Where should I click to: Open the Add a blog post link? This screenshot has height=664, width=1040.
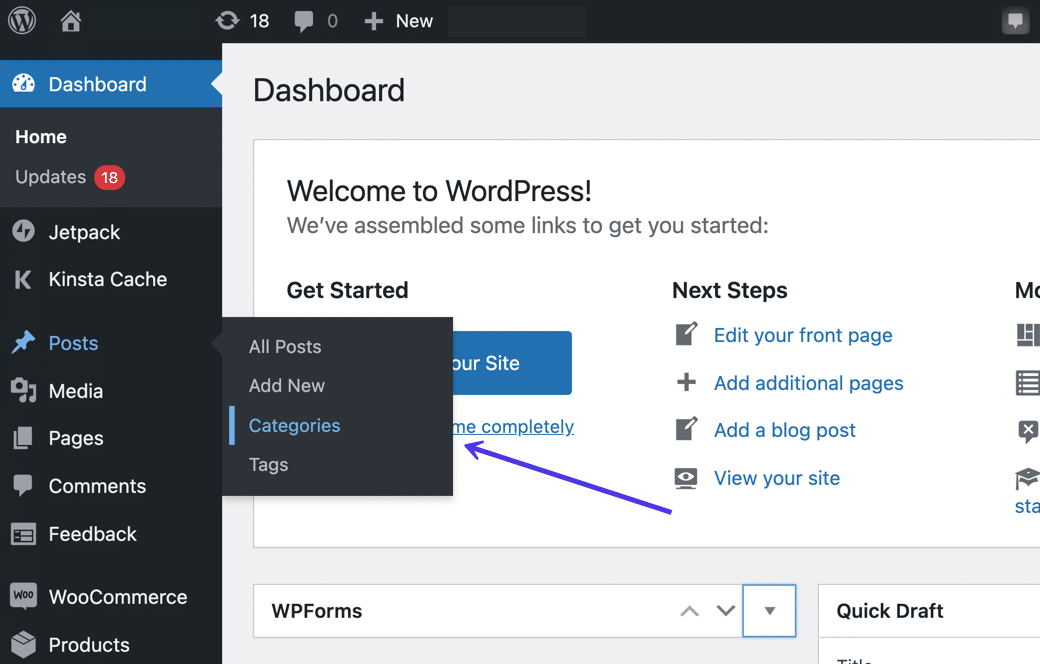point(784,430)
